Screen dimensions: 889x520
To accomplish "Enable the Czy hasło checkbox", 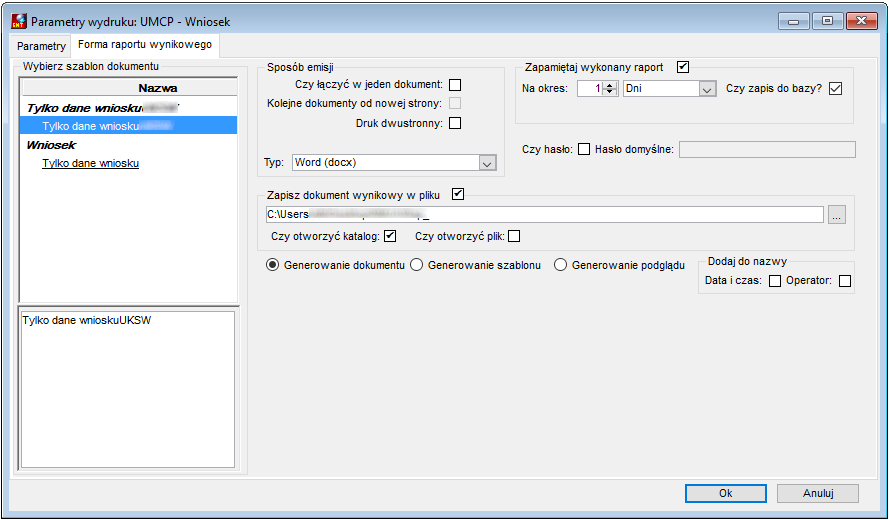I will [x=583, y=149].
